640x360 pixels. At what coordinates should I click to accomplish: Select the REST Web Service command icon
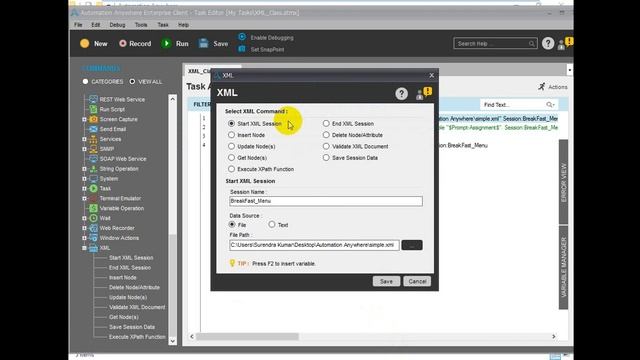pos(93,99)
